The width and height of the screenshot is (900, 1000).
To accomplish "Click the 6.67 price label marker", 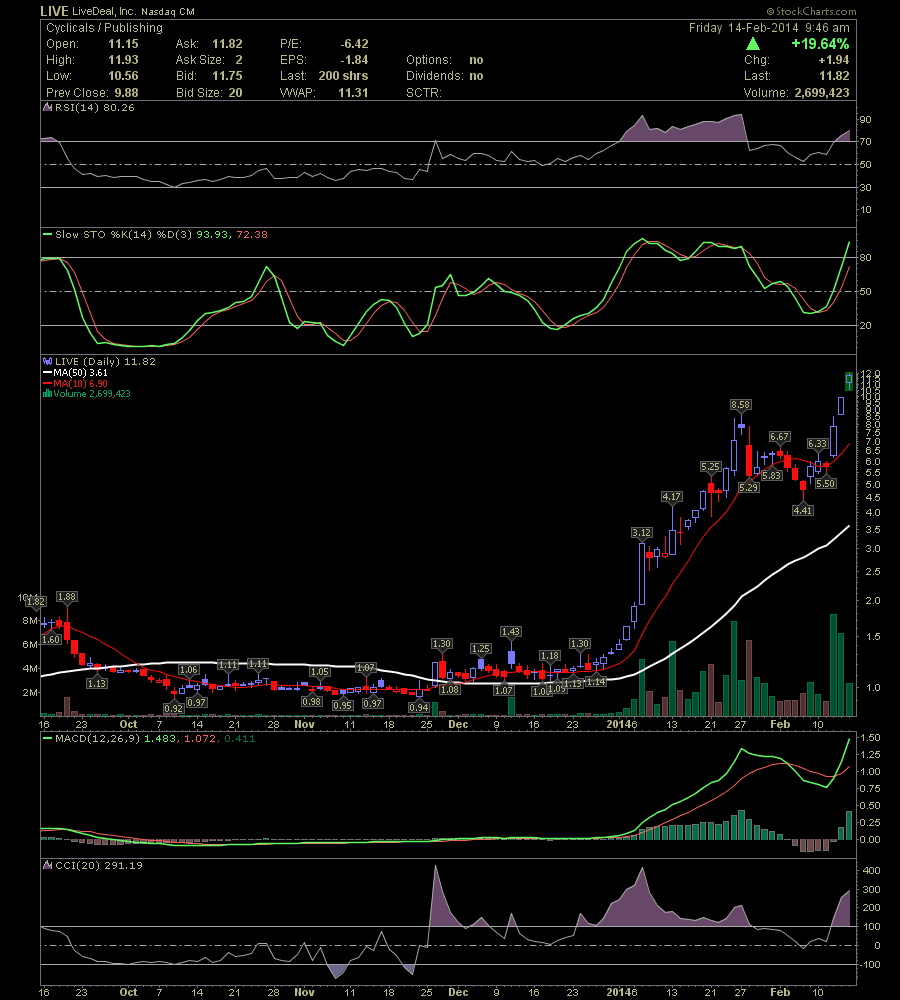I will tap(779, 436).
